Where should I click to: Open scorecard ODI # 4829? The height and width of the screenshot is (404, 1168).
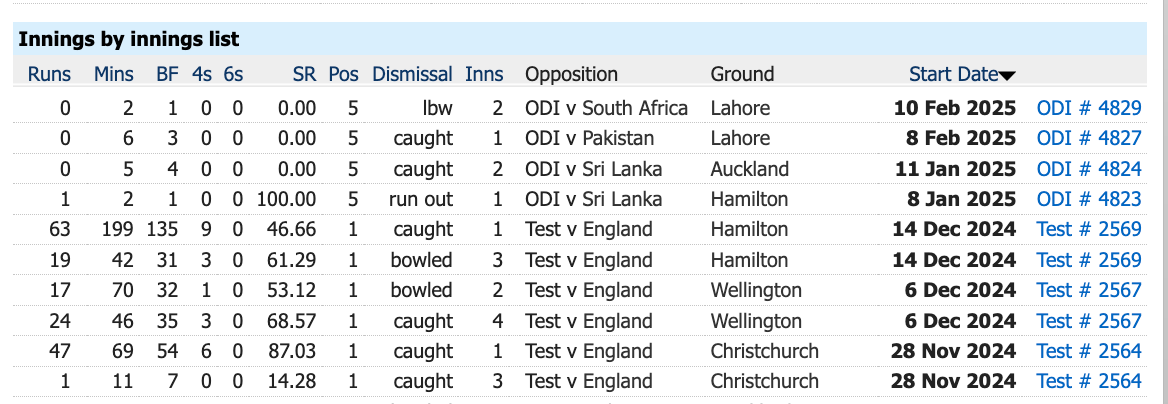1088,108
